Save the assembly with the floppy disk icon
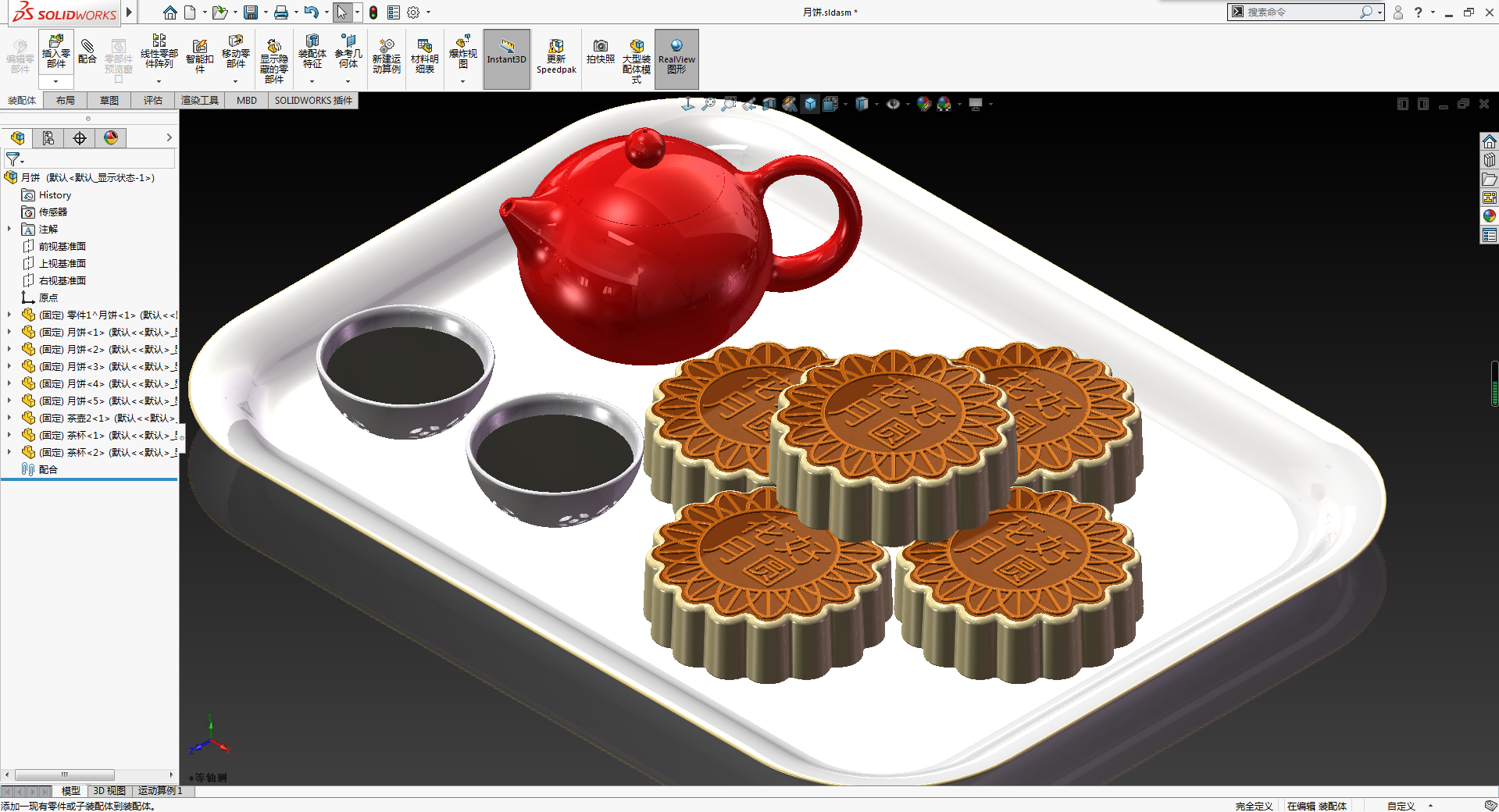This screenshot has width=1499, height=812. [x=251, y=12]
